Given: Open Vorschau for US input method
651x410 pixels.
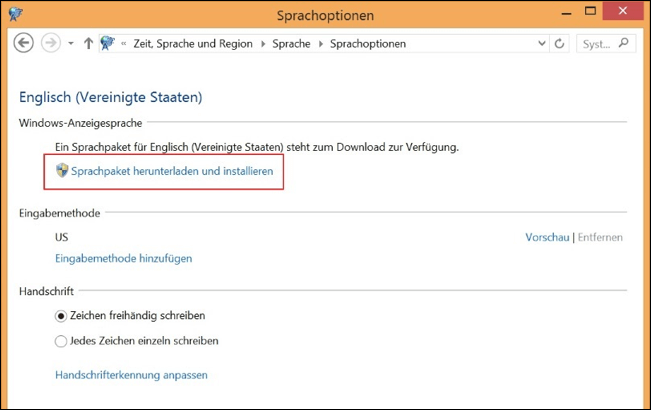Looking at the screenshot, I should point(547,237).
